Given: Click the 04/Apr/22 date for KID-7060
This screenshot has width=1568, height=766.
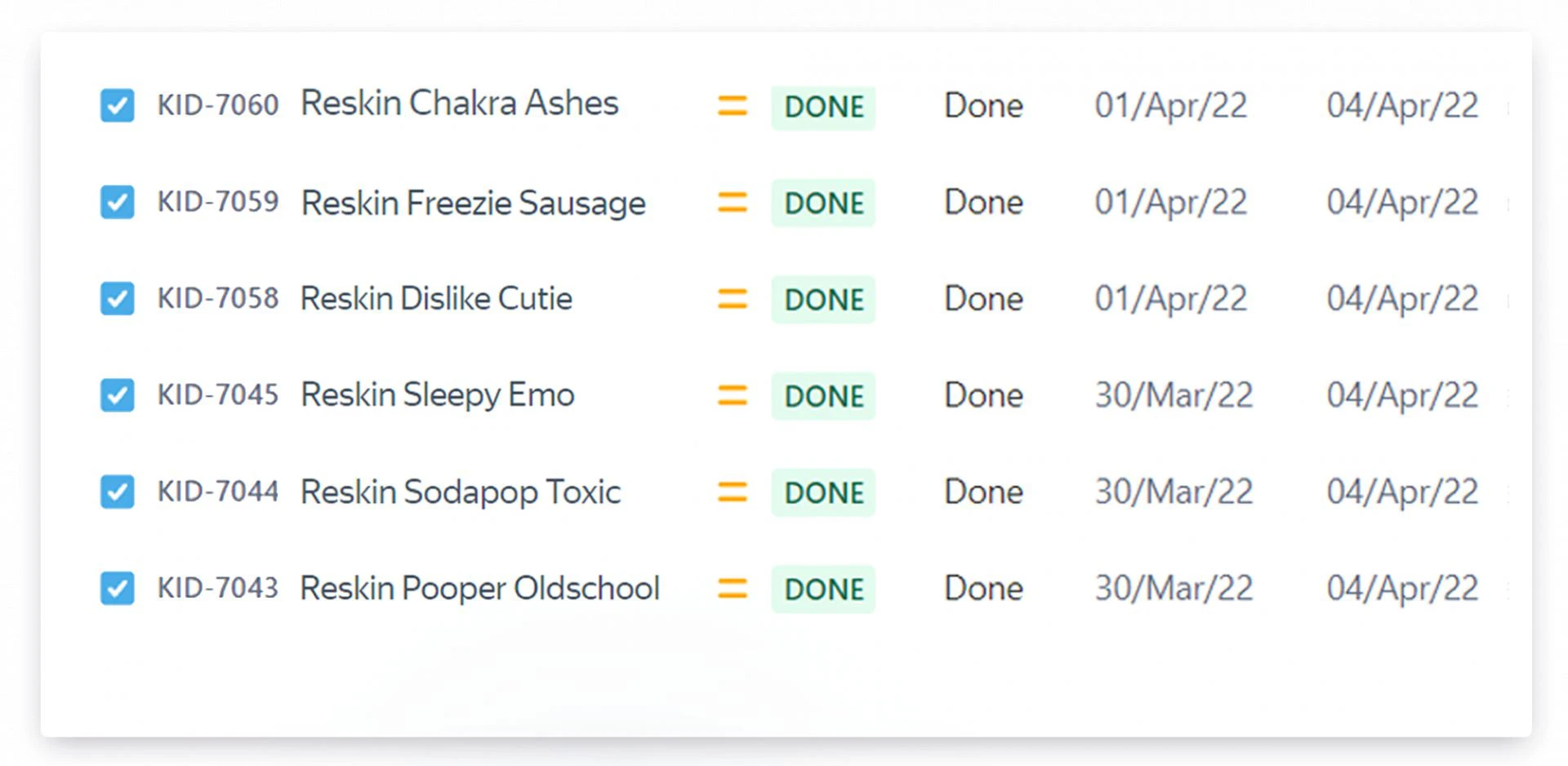Looking at the screenshot, I should [x=1402, y=105].
